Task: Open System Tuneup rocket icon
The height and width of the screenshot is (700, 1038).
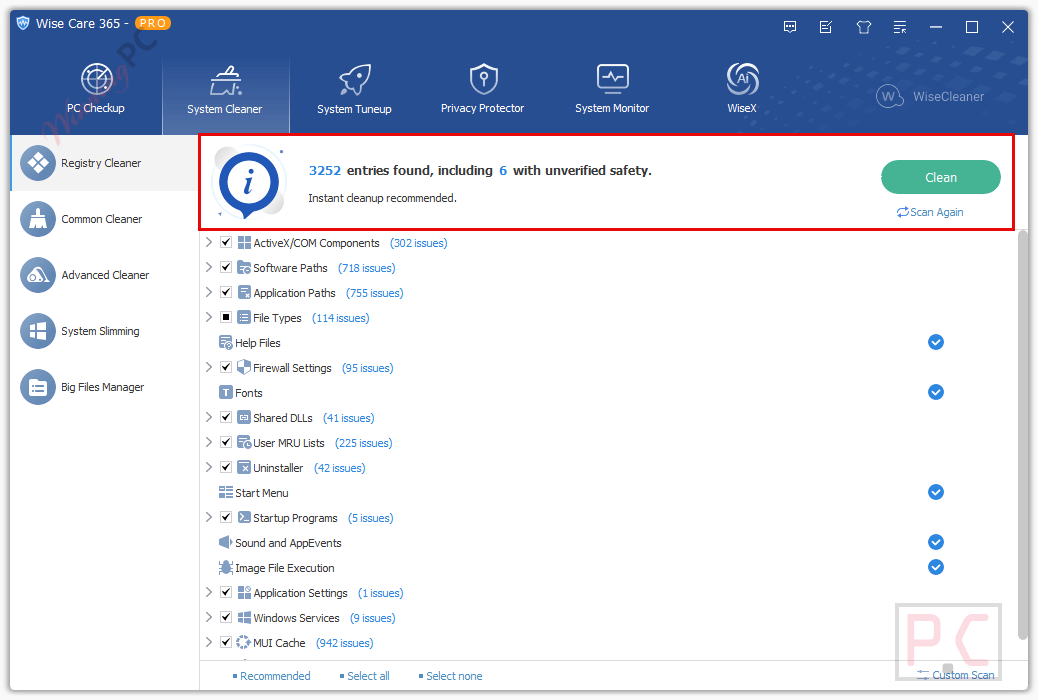Action: click(355, 80)
